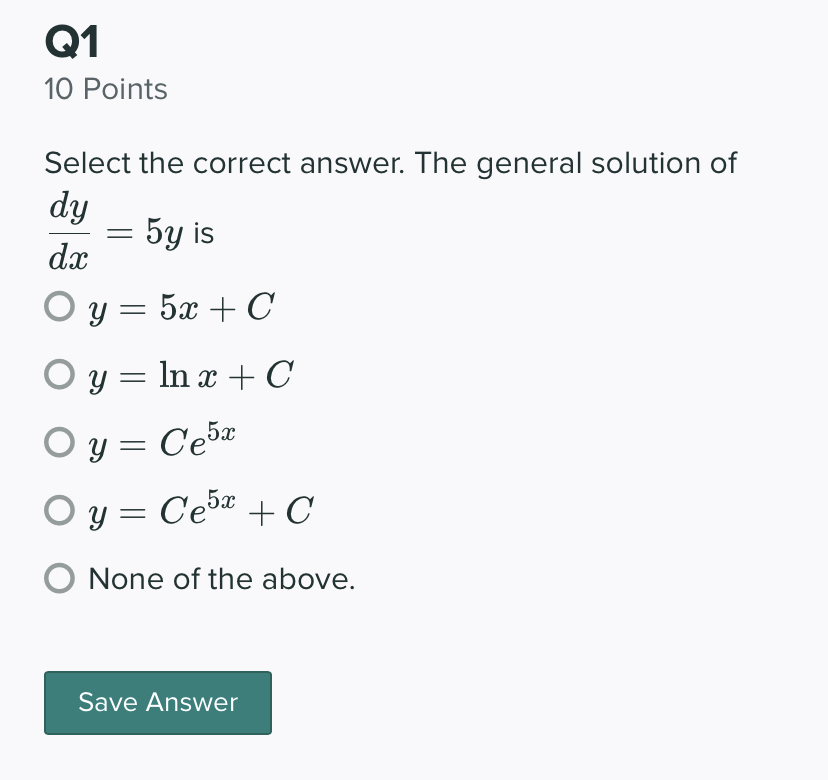Click the answer text y = ln x + C
Image resolution: width=828 pixels, height=780 pixels.
[x=188, y=374]
